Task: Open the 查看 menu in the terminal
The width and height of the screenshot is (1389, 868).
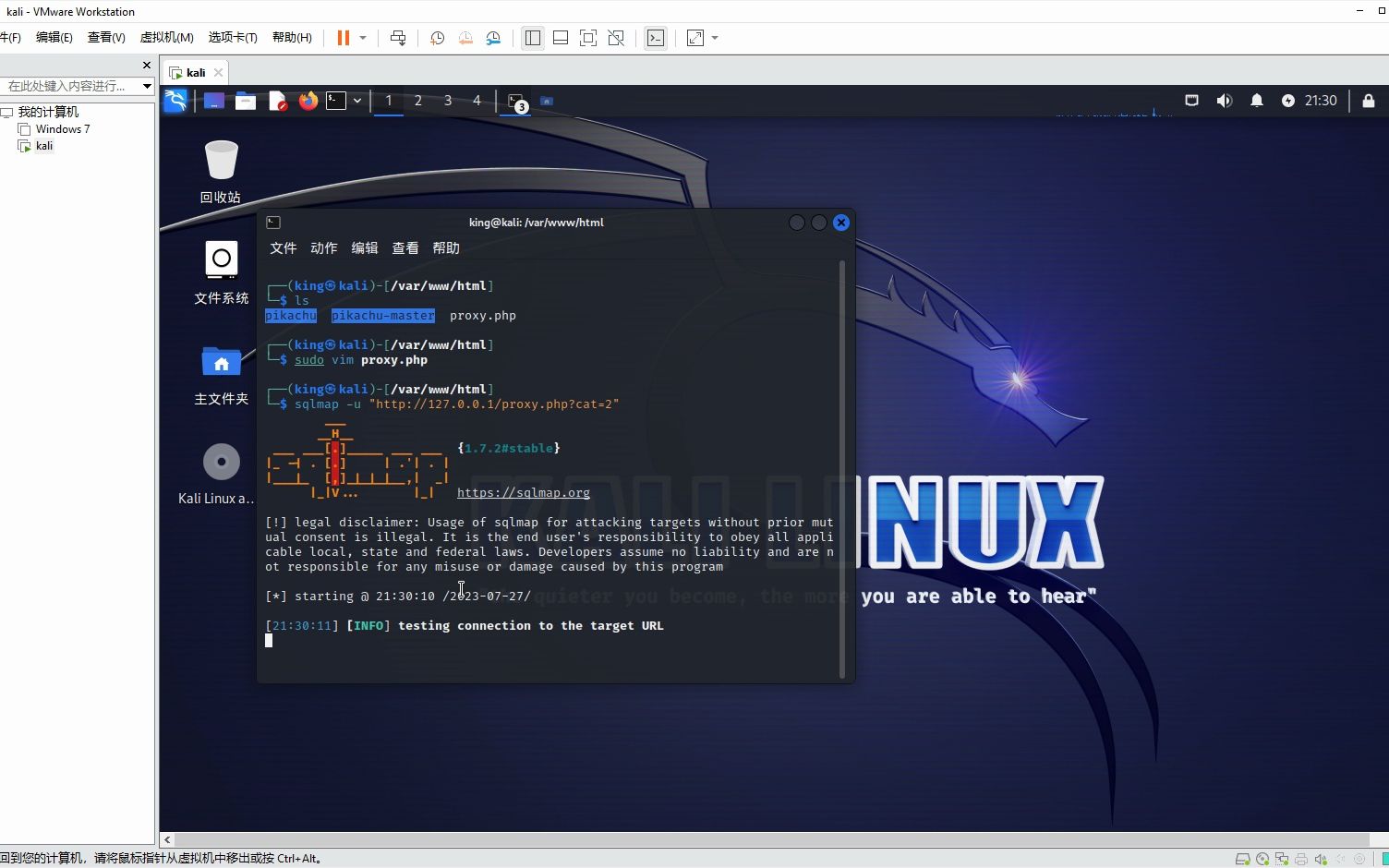Action: point(405,248)
